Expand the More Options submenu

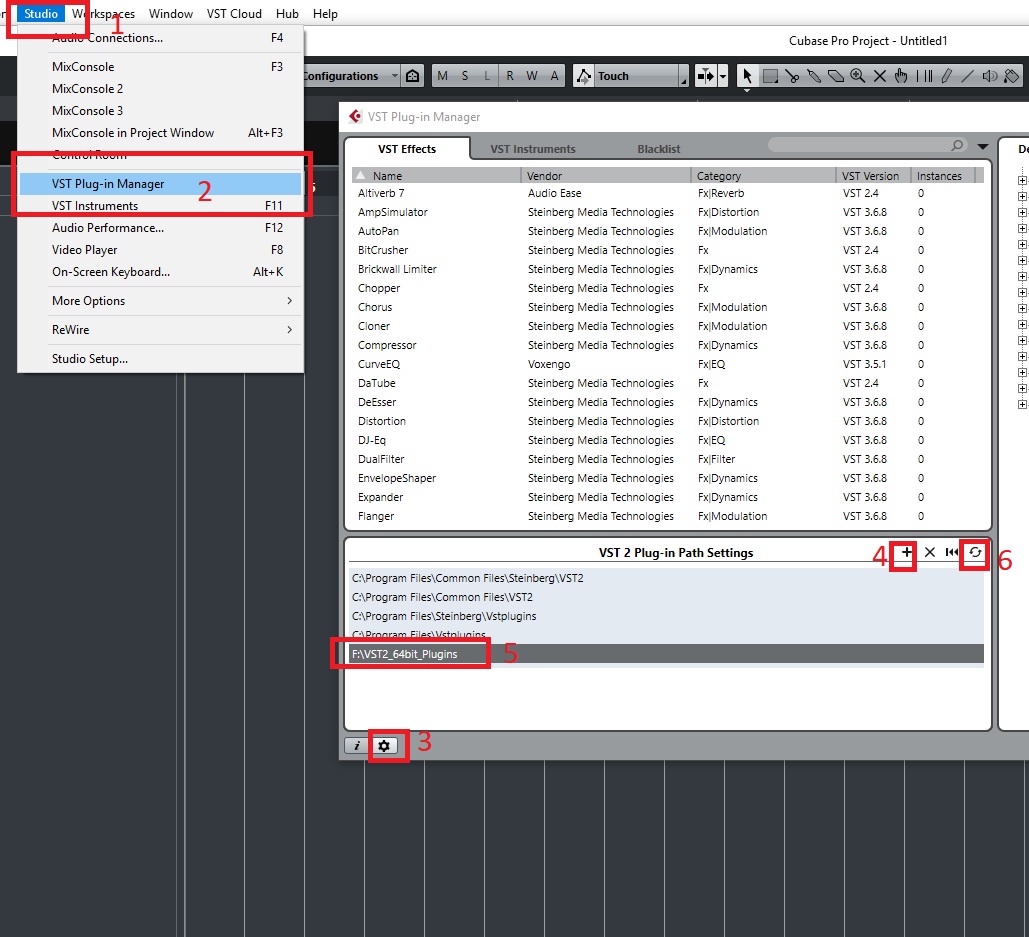(160, 301)
